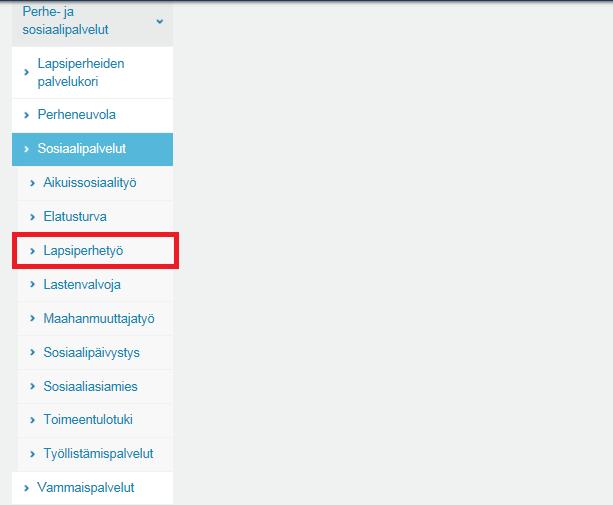Open the Maahanmuuttajatyö submenu link
The width and height of the screenshot is (613, 505).
pyautogui.click(x=99, y=319)
